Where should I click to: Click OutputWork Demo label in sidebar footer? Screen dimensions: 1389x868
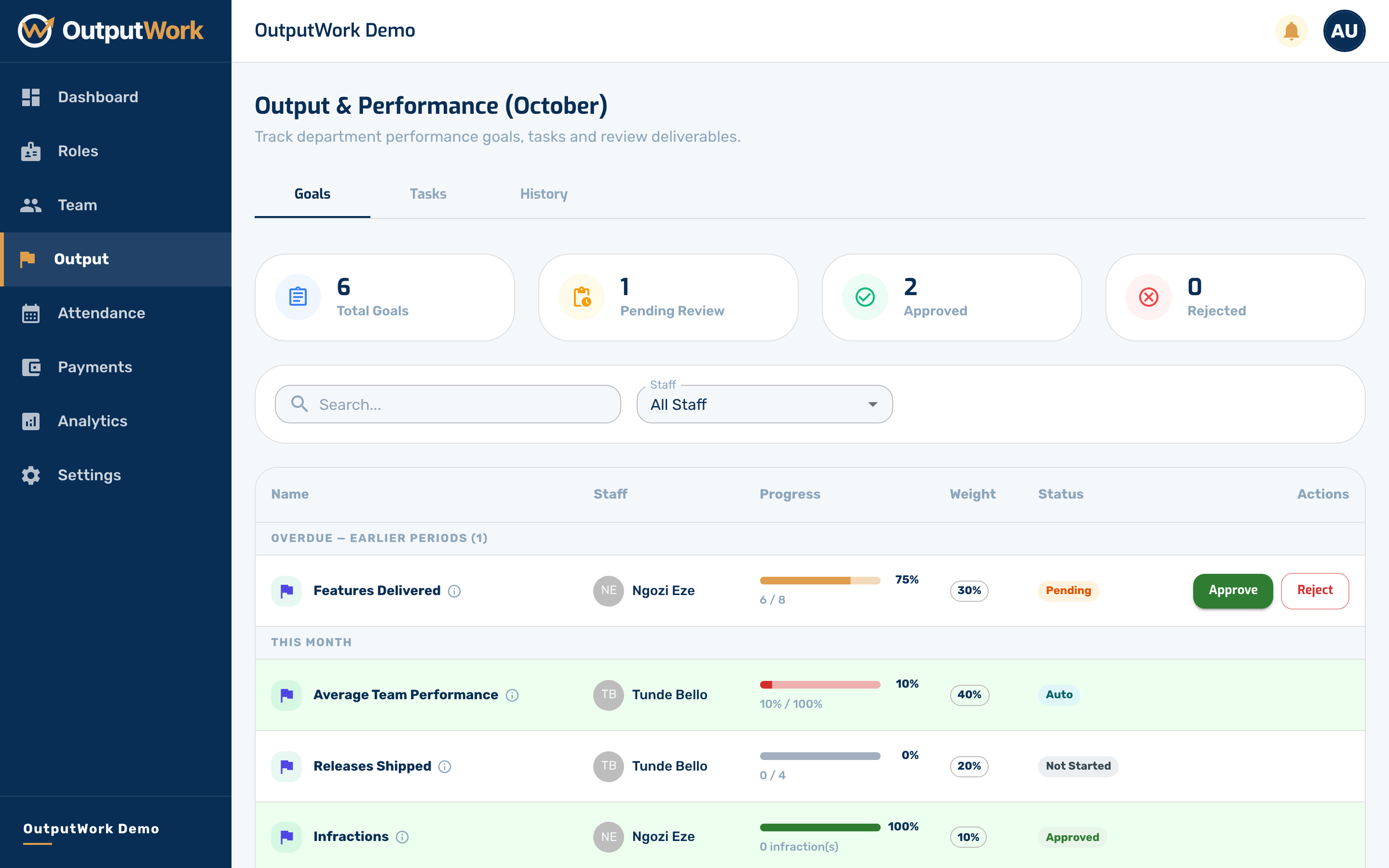[91, 828]
